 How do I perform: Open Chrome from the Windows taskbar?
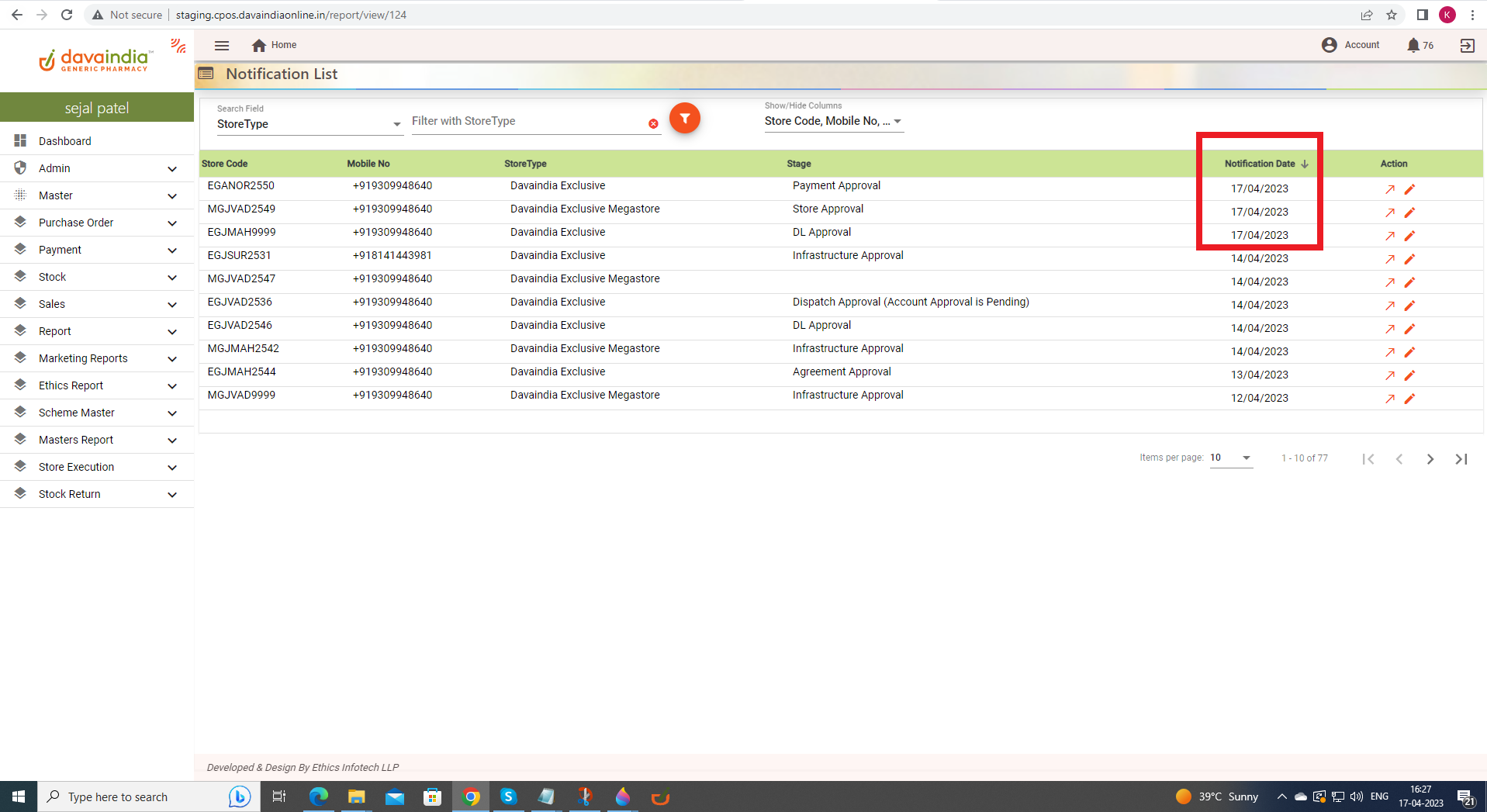(x=471, y=796)
